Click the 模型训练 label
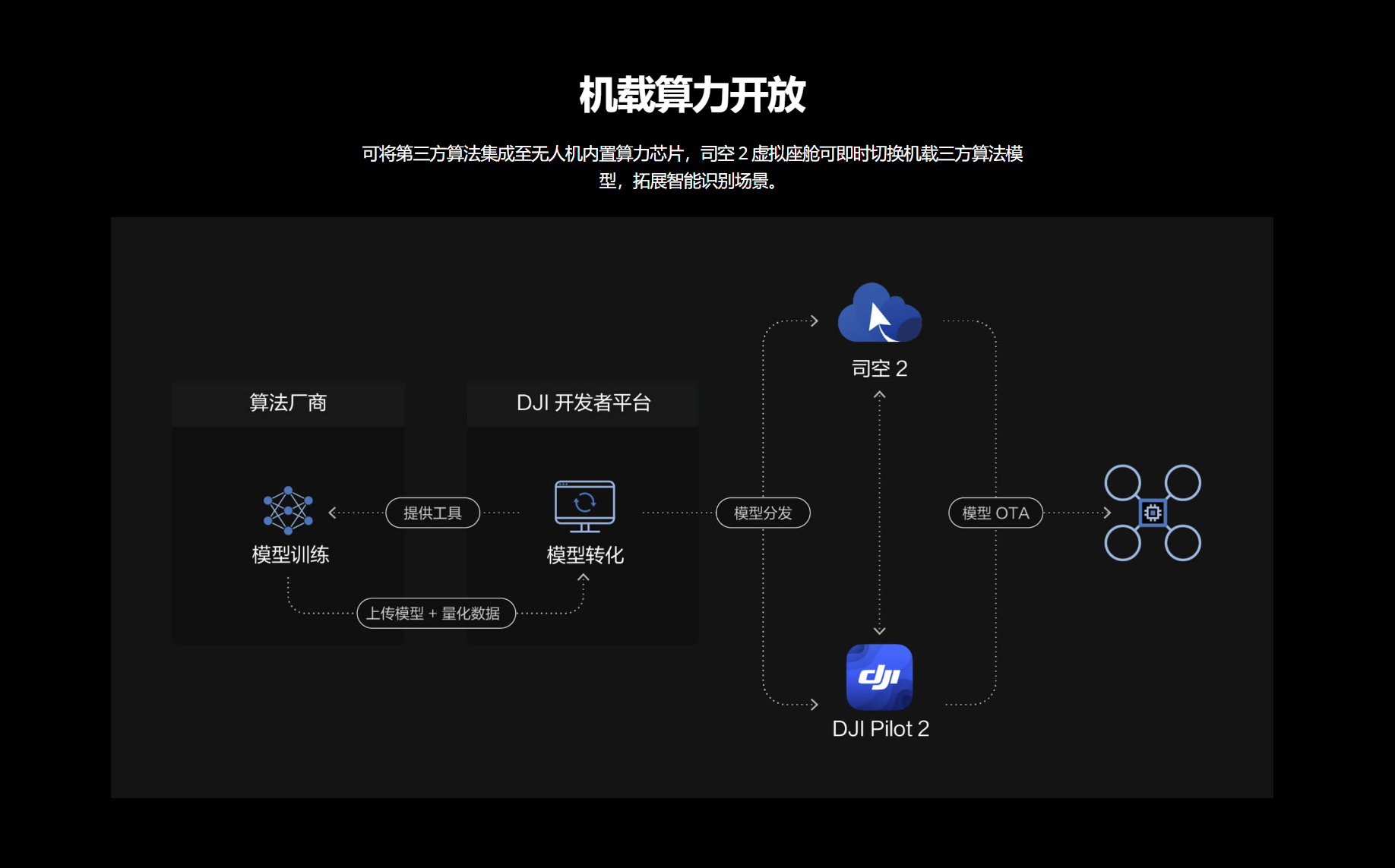The width and height of the screenshot is (1395, 868). [290, 554]
